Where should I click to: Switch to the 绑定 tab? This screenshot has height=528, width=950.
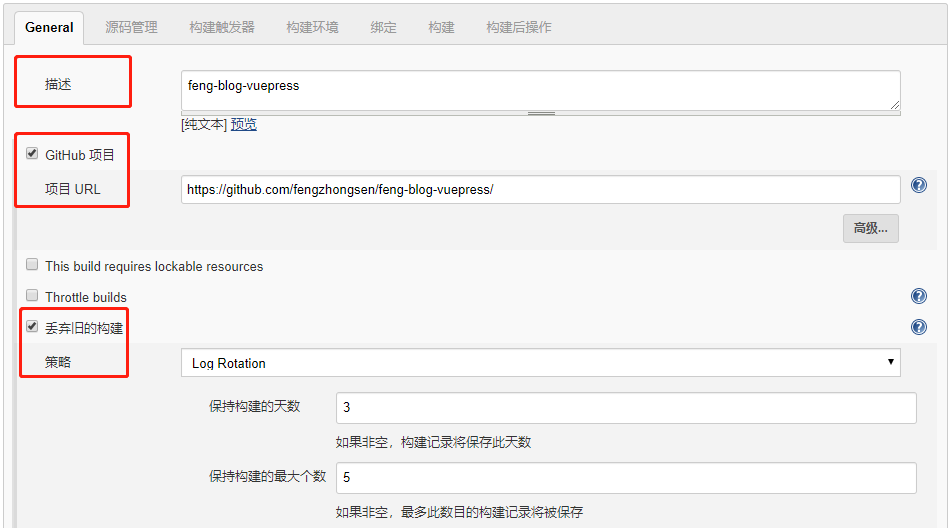coord(383,27)
